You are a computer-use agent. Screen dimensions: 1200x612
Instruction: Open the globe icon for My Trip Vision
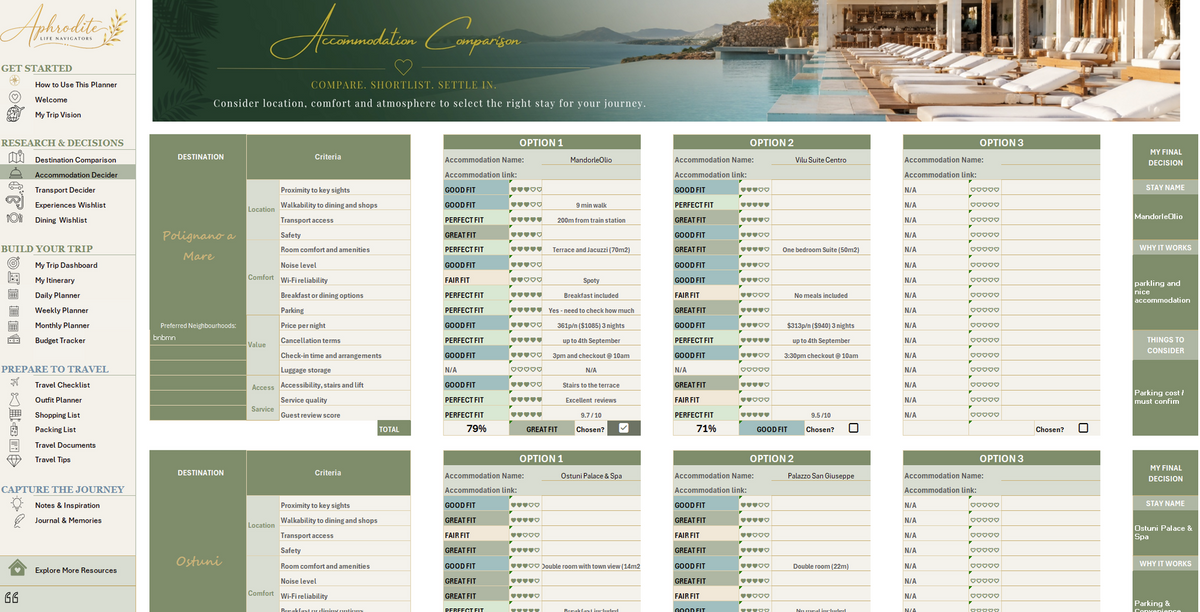(15, 114)
